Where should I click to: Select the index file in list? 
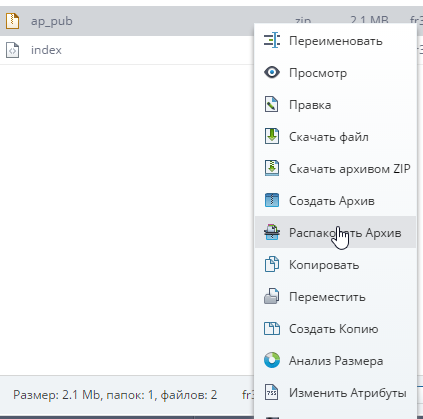point(127,50)
